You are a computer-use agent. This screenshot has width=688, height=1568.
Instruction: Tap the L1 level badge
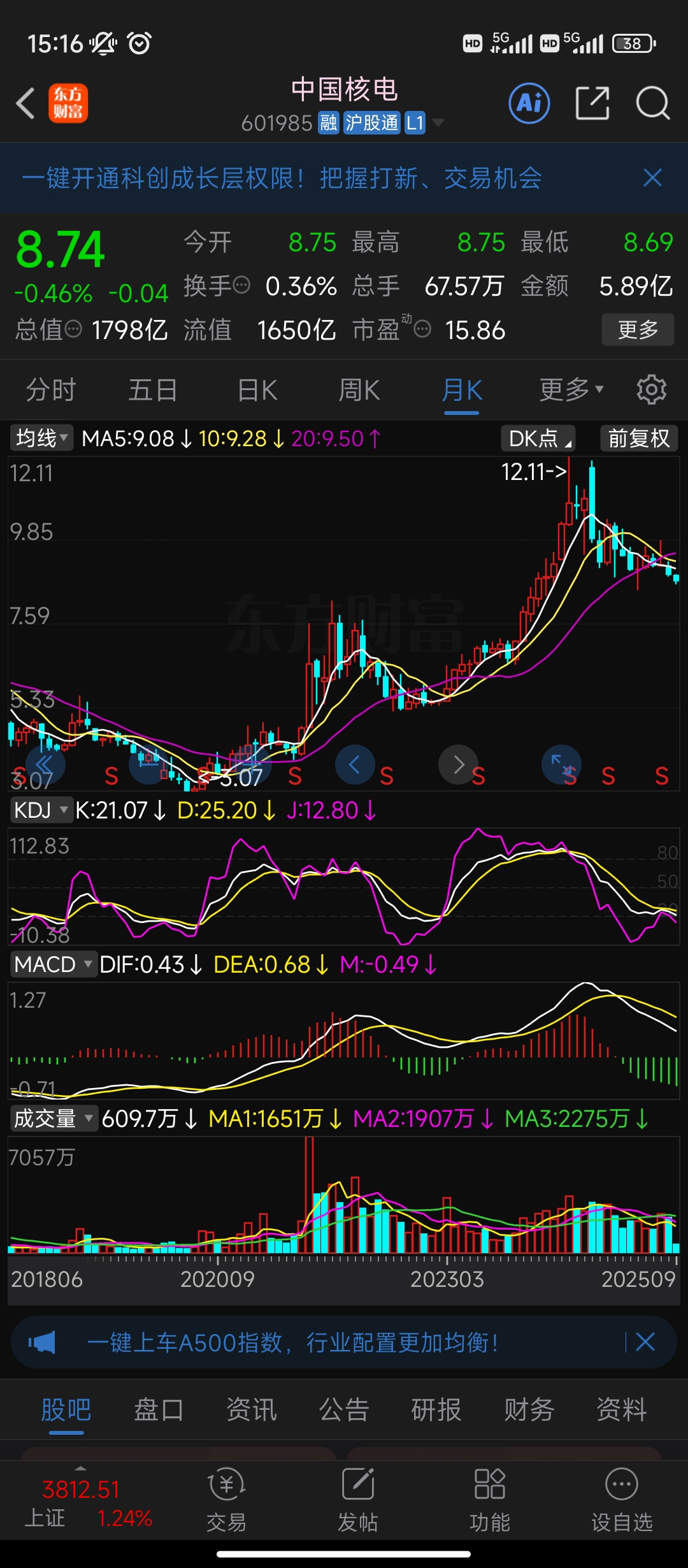point(415,122)
